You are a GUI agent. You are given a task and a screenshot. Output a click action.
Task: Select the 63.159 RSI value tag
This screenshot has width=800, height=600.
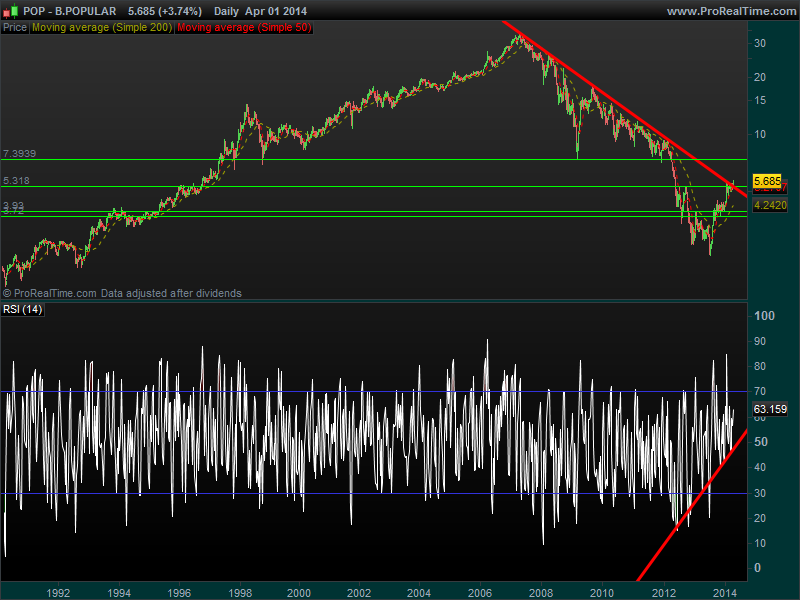[x=770, y=409]
